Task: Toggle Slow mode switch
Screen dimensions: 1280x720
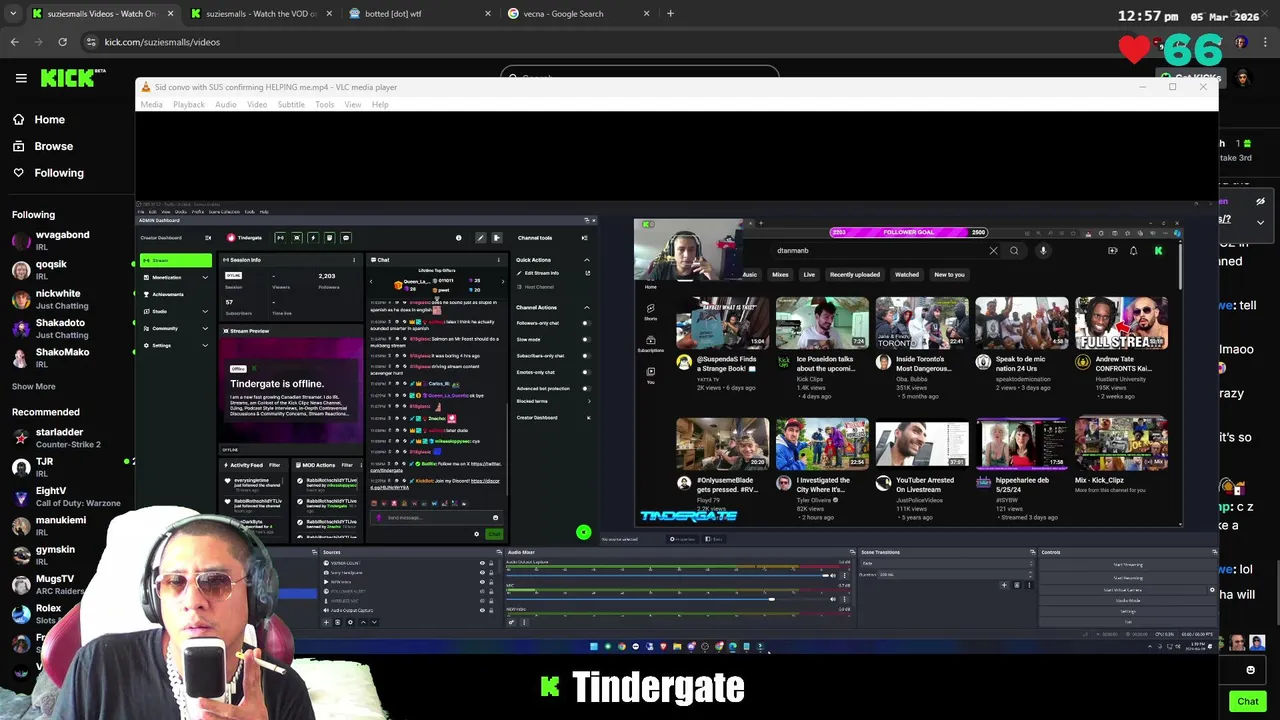Action: coord(585,339)
